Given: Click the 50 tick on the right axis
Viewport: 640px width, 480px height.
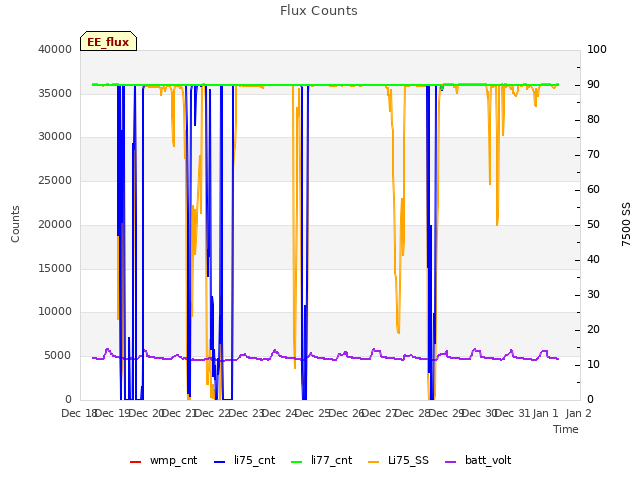Looking at the screenshot, I should (593, 224).
